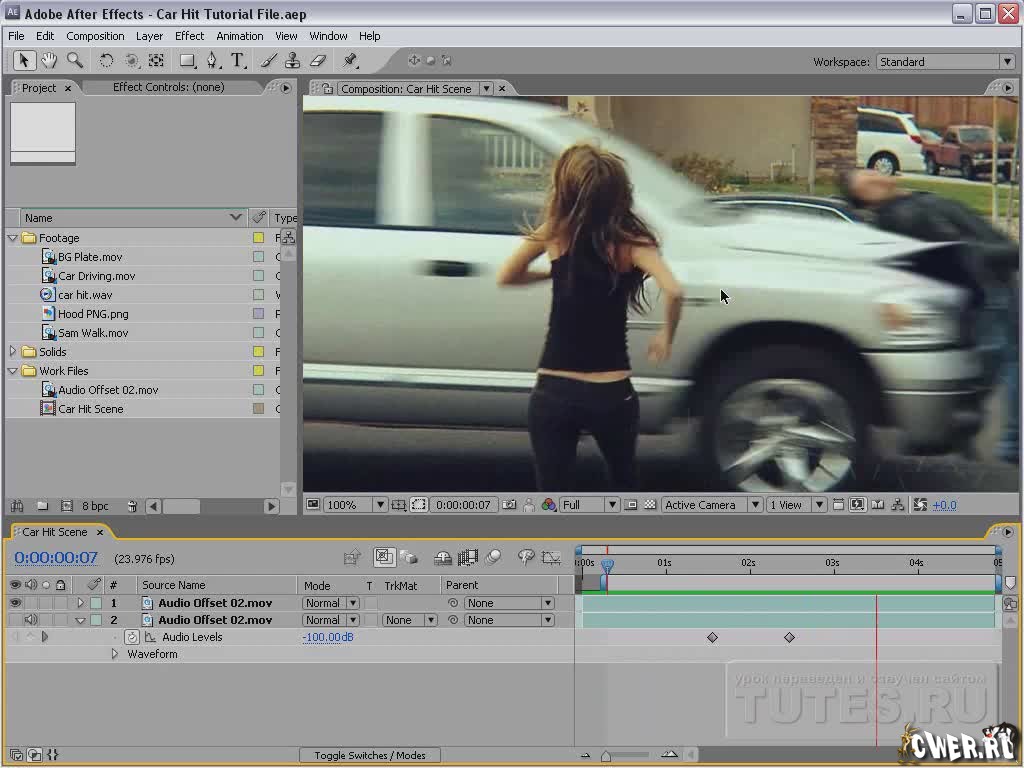Take a snapshot with camera icon
Image resolution: width=1024 pixels, height=768 pixels.
510,505
